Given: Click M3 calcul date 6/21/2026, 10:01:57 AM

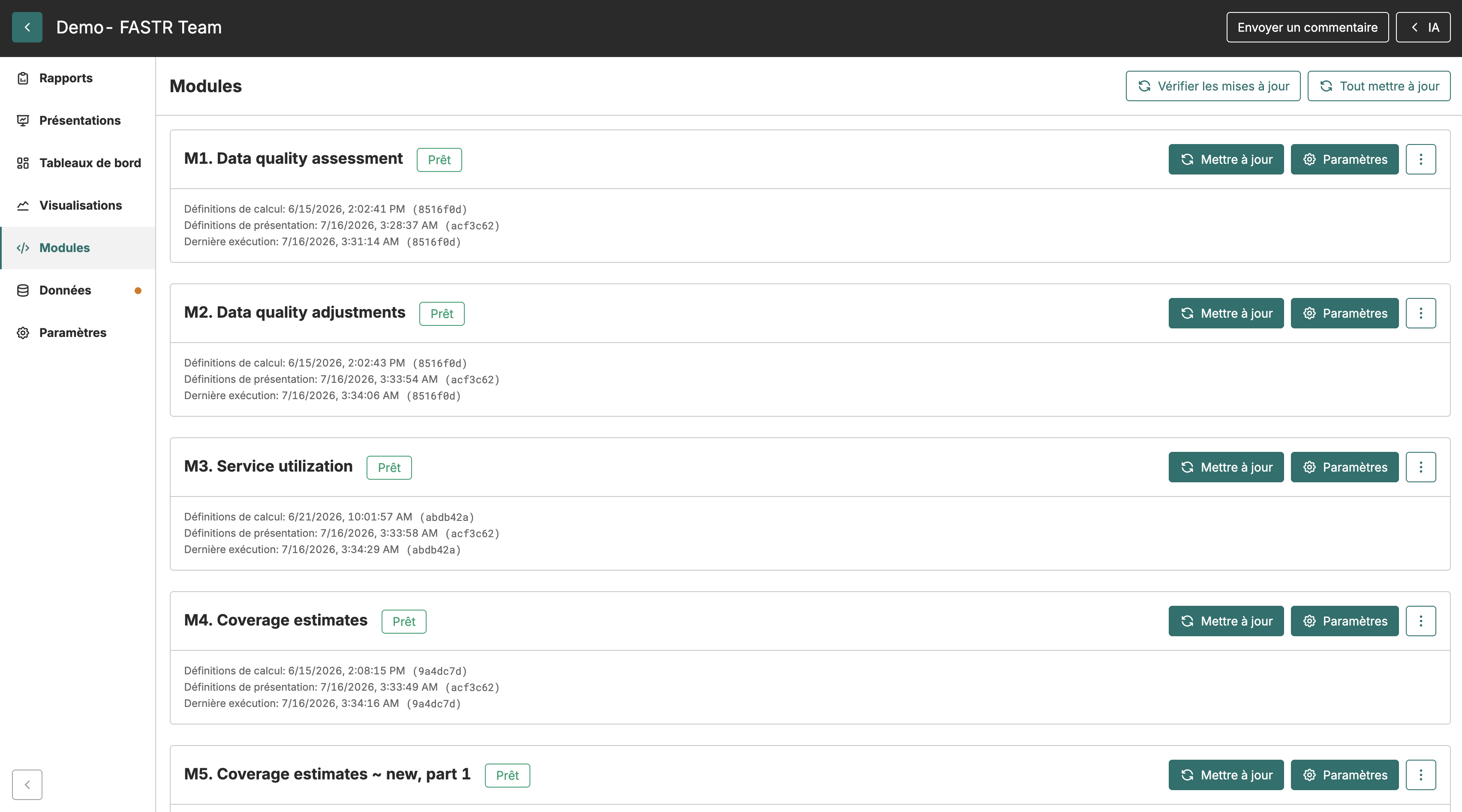Looking at the screenshot, I should (x=350, y=517).
